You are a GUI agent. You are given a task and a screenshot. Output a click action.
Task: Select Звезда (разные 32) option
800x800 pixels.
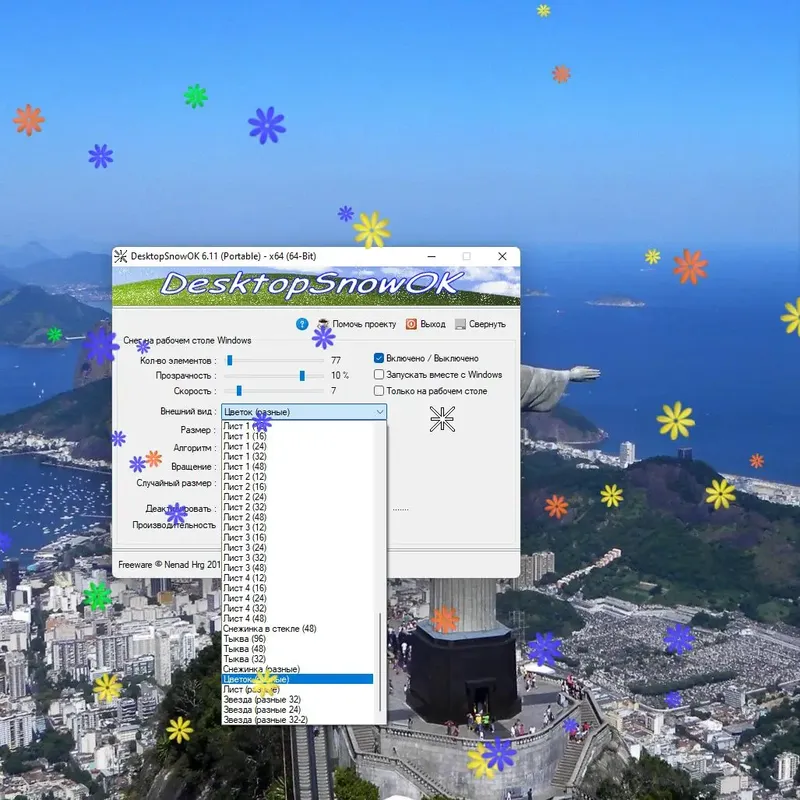(x=297, y=700)
